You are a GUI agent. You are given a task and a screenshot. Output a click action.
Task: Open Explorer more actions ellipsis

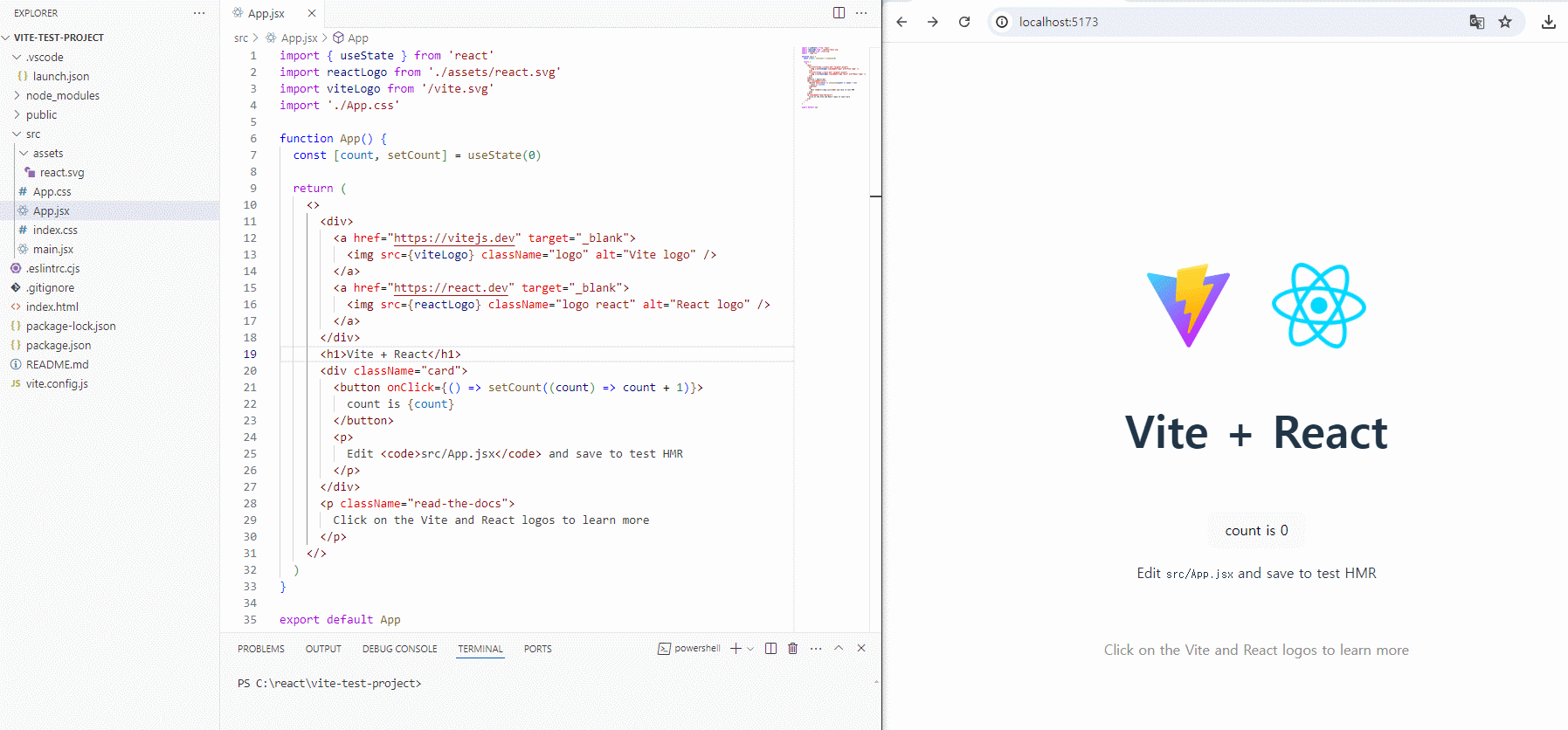pyautogui.click(x=199, y=13)
